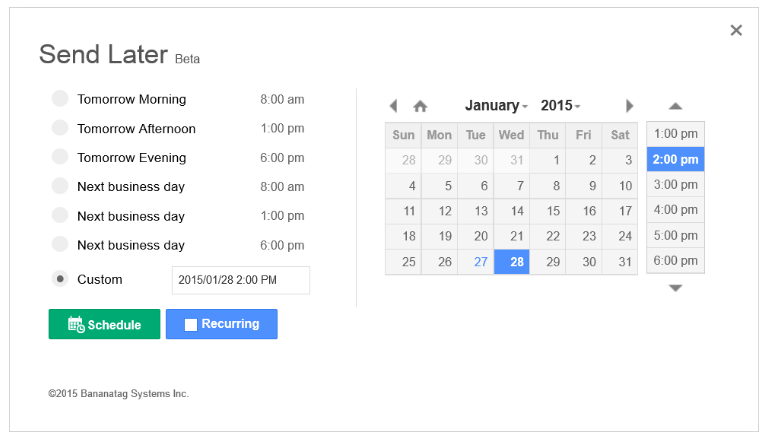Image resolution: width=765 pixels, height=440 pixels.
Task: Choose 5:00 pm in time list
Action: 675,235
